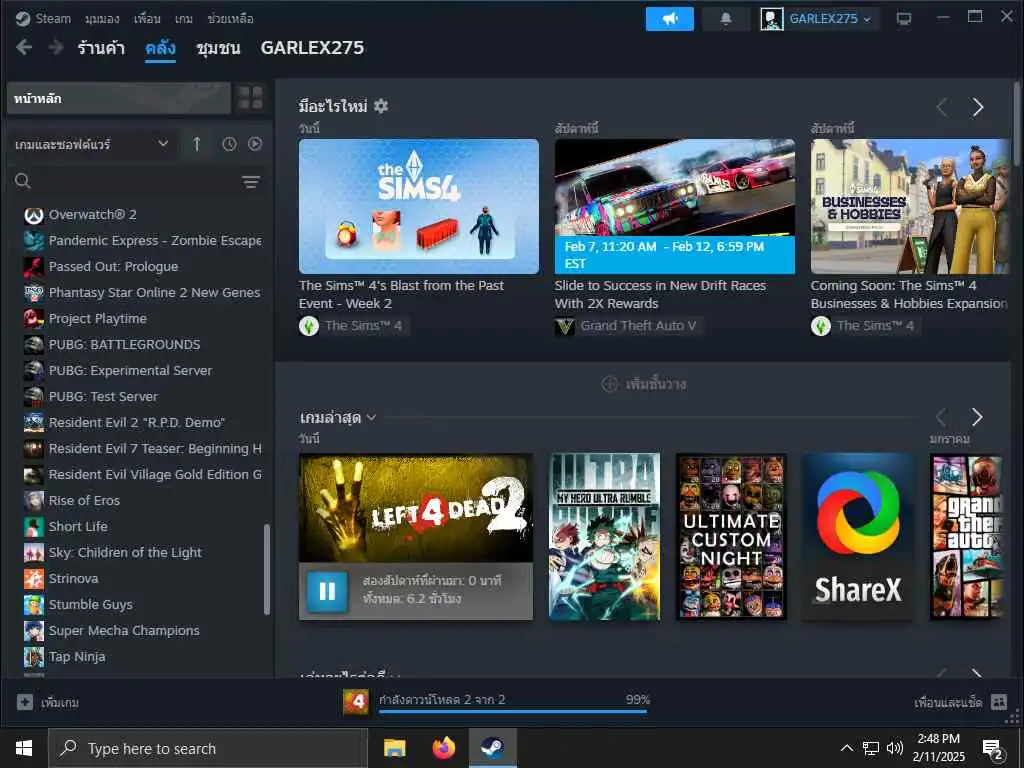Pause the Left 4 Dead 2 download

[x=327, y=592]
